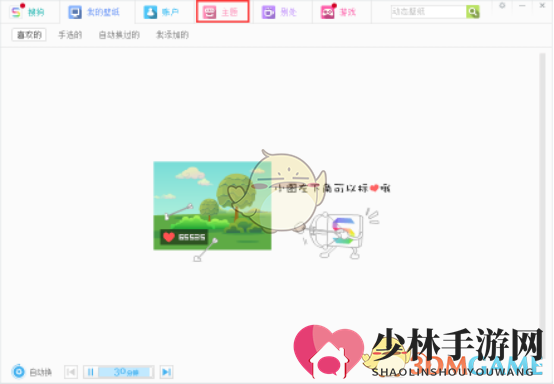Show the 我添加的 wallpapers

172,35
